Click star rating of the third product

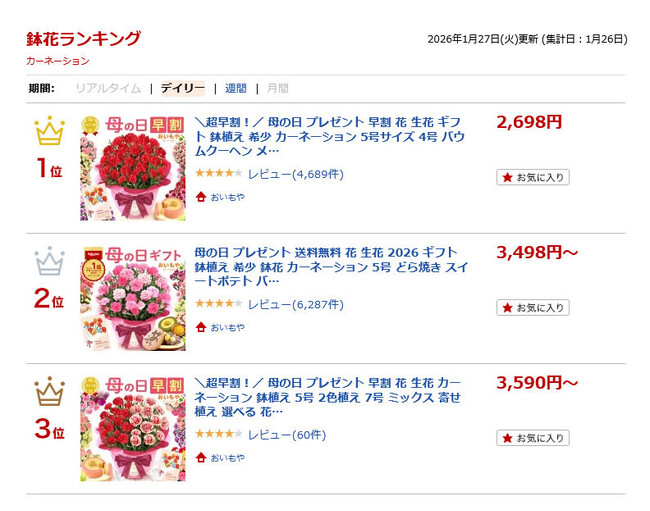[218, 434]
